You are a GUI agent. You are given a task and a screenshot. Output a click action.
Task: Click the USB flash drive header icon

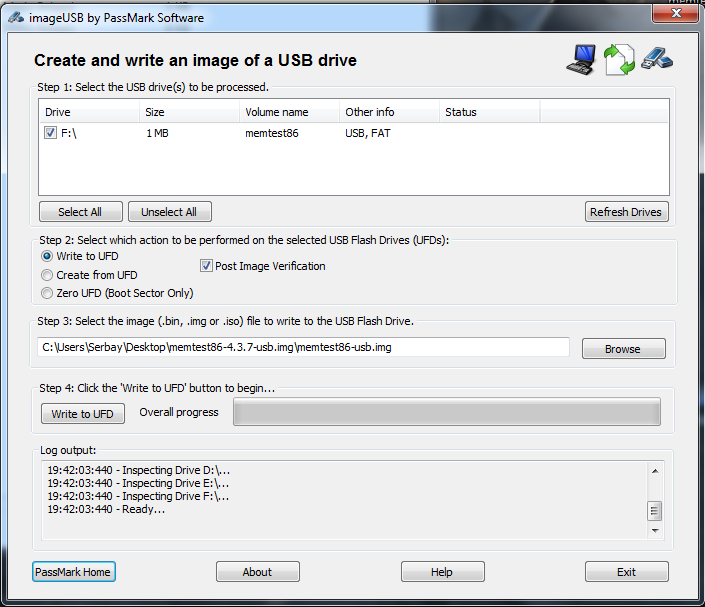tap(657, 58)
